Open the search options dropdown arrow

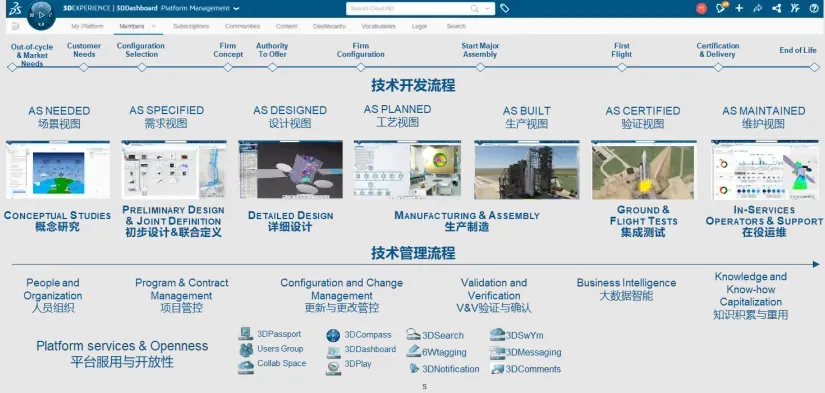point(487,8)
